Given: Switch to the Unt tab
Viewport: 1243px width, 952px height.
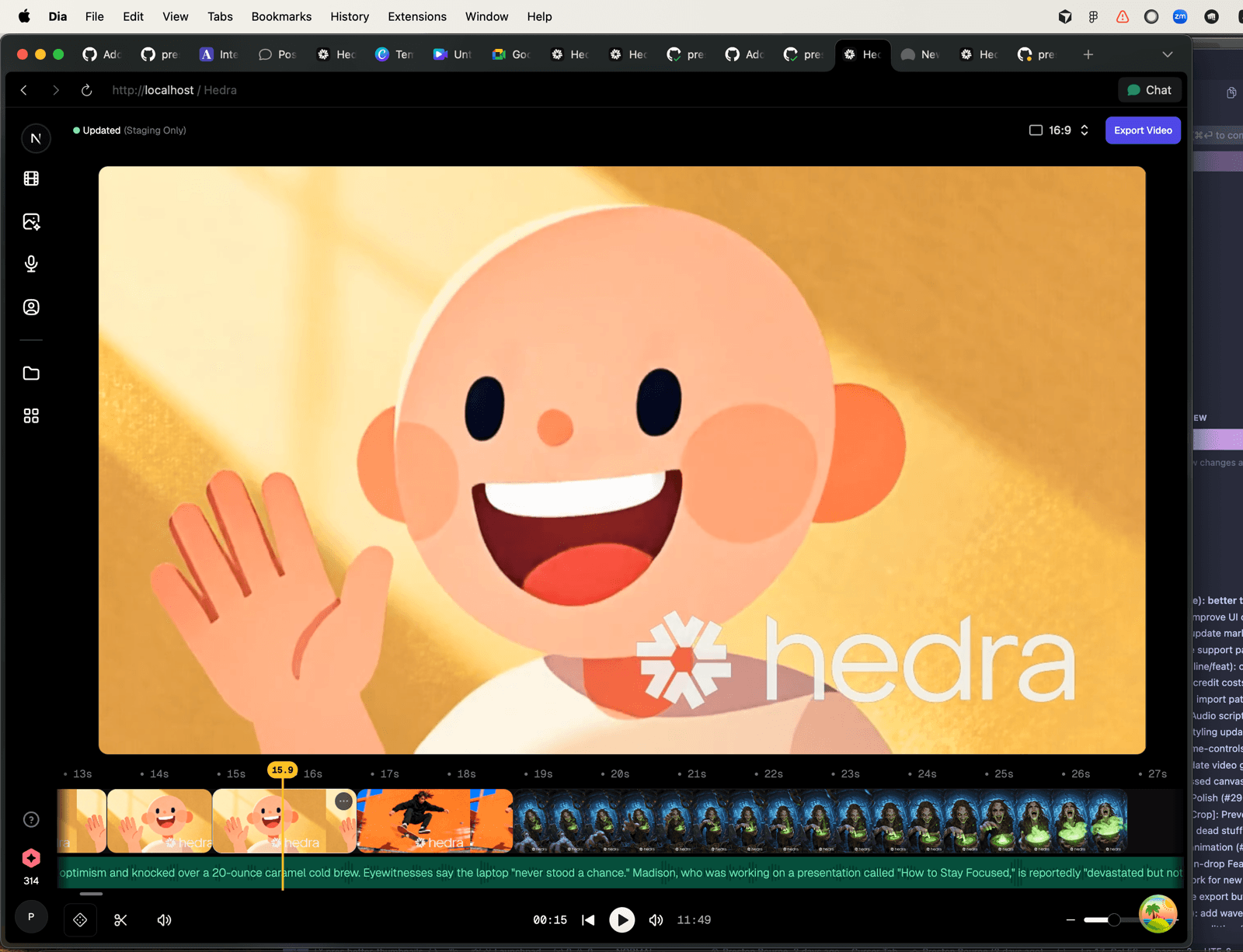Looking at the screenshot, I should [453, 54].
